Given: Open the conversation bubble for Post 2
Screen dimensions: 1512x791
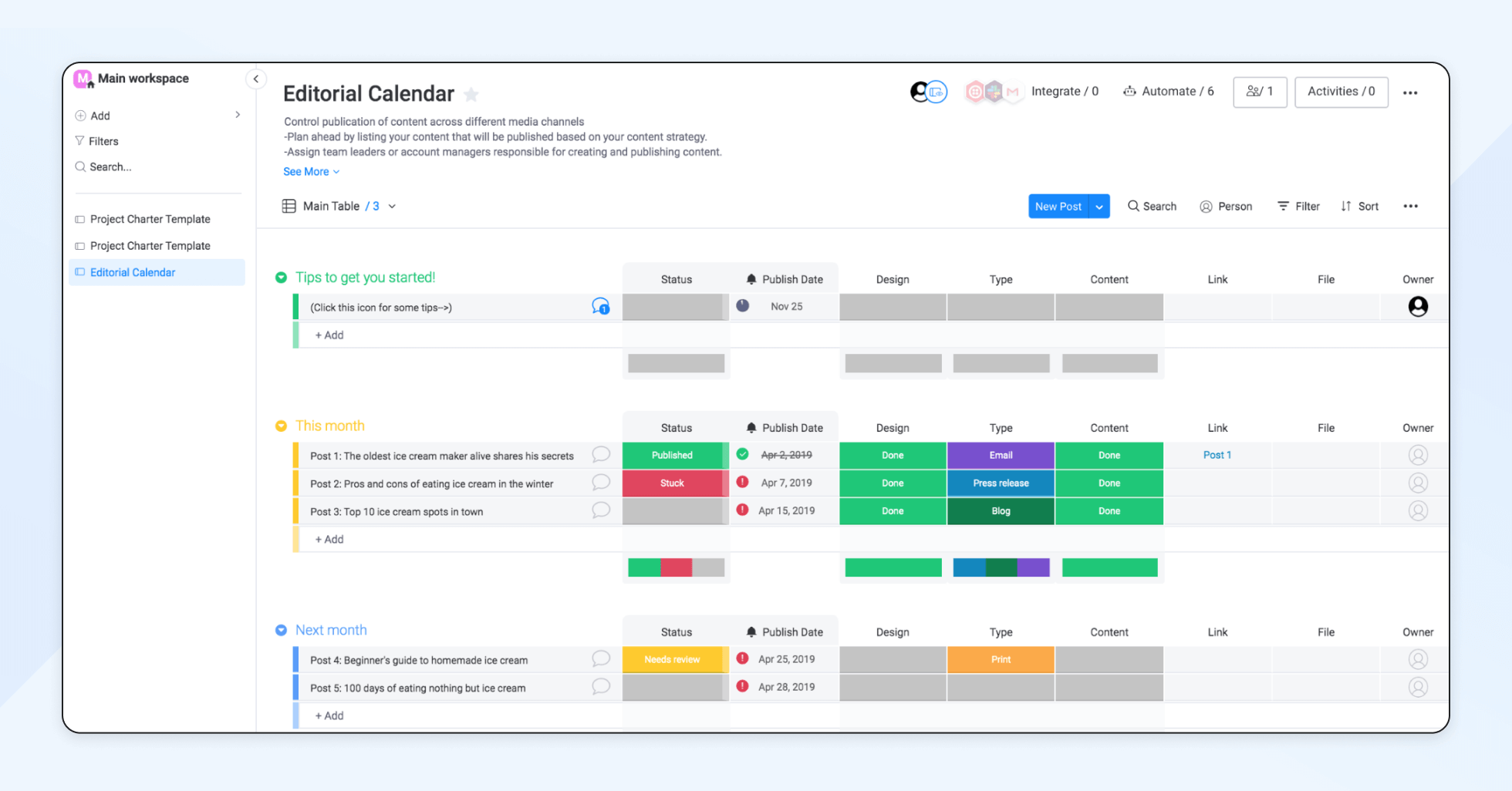Looking at the screenshot, I should click(x=601, y=483).
